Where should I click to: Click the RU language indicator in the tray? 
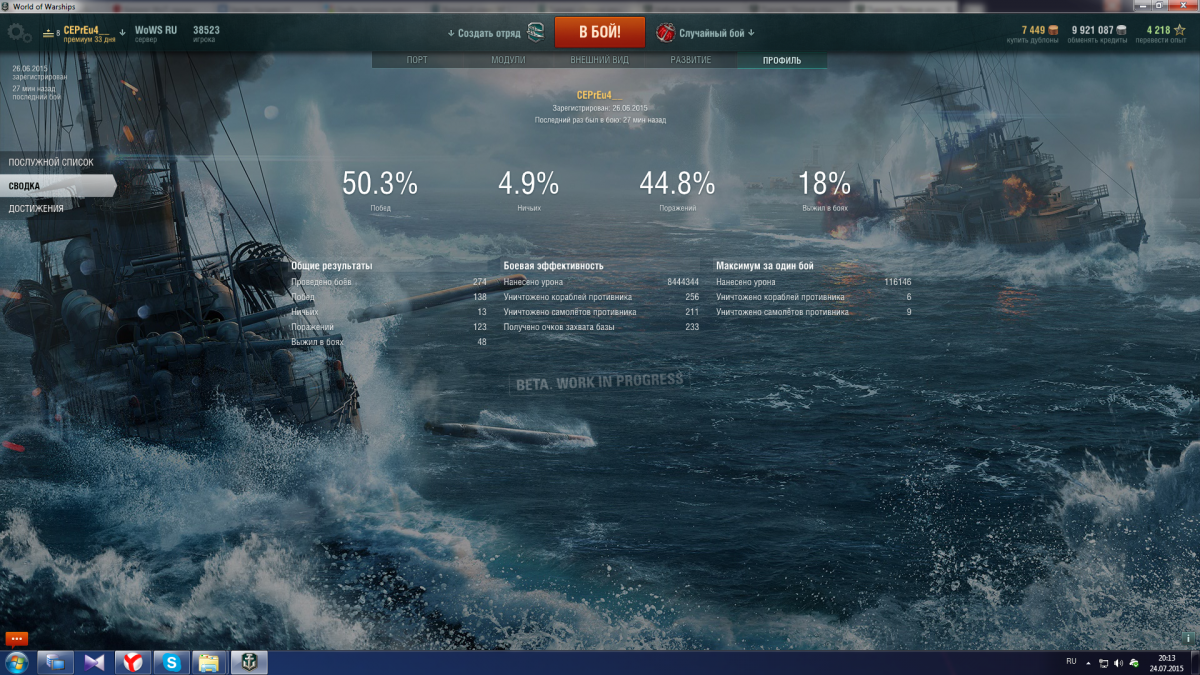[1071, 661]
